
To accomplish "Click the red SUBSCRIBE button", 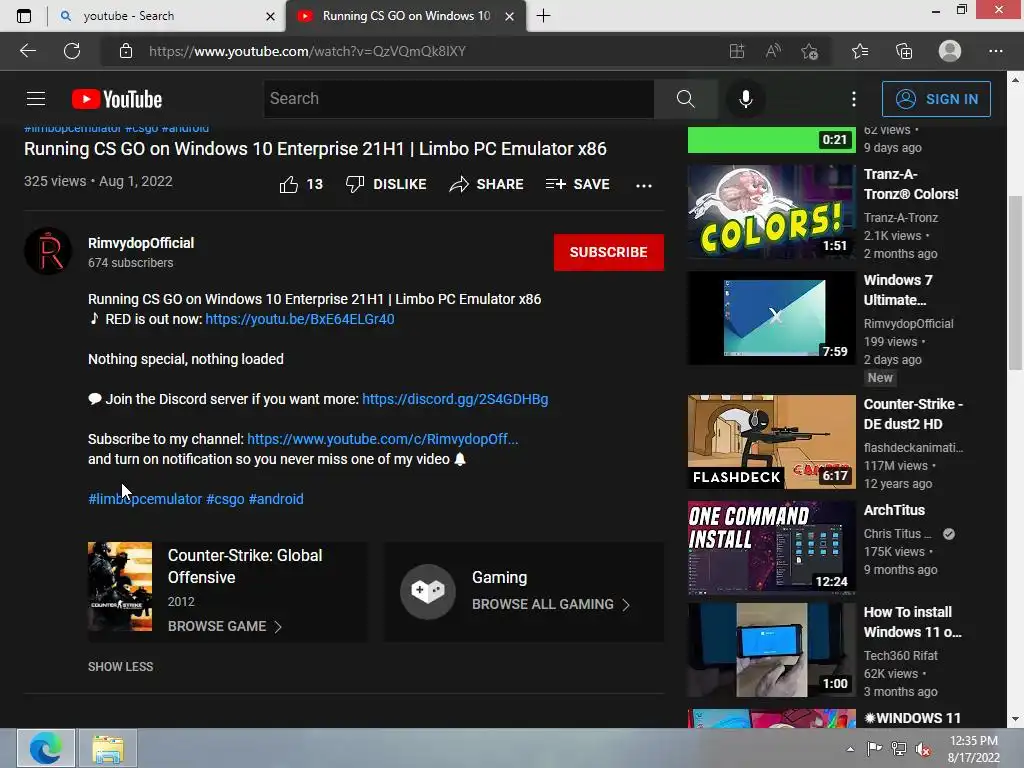I will point(609,252).
